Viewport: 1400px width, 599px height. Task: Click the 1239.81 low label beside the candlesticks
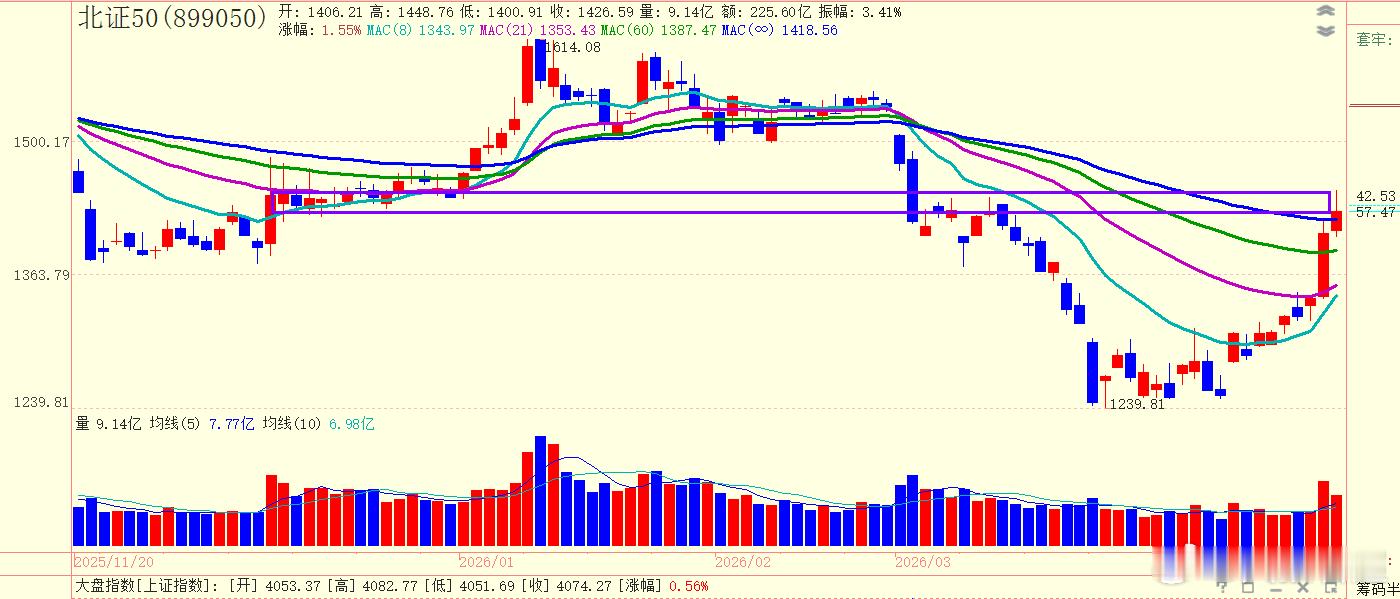point(1138,405)
